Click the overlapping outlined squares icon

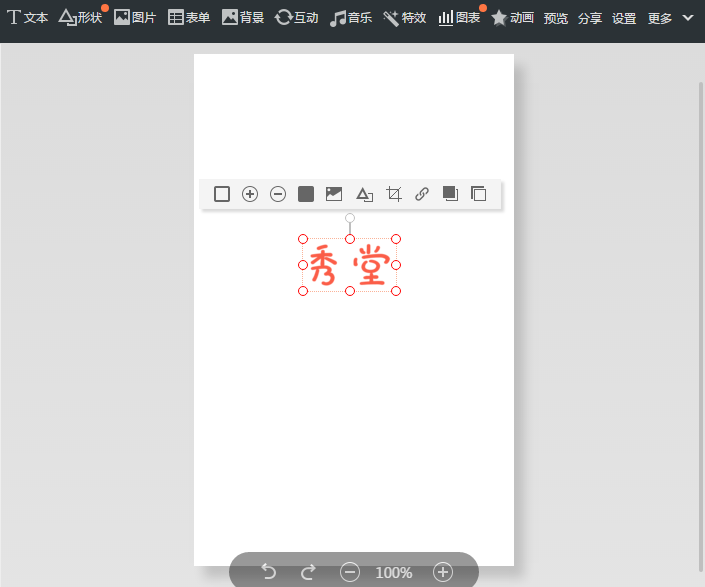pos(478,194)
